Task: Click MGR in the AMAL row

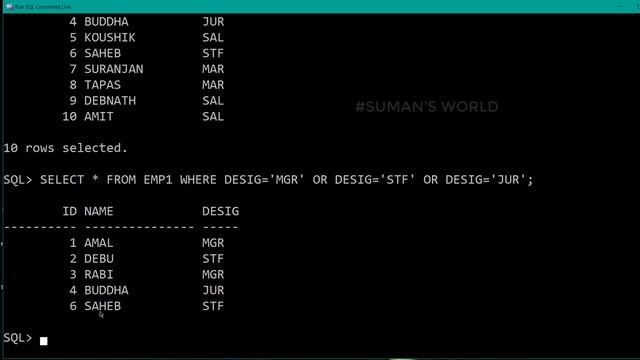Action: pos(213,243)
